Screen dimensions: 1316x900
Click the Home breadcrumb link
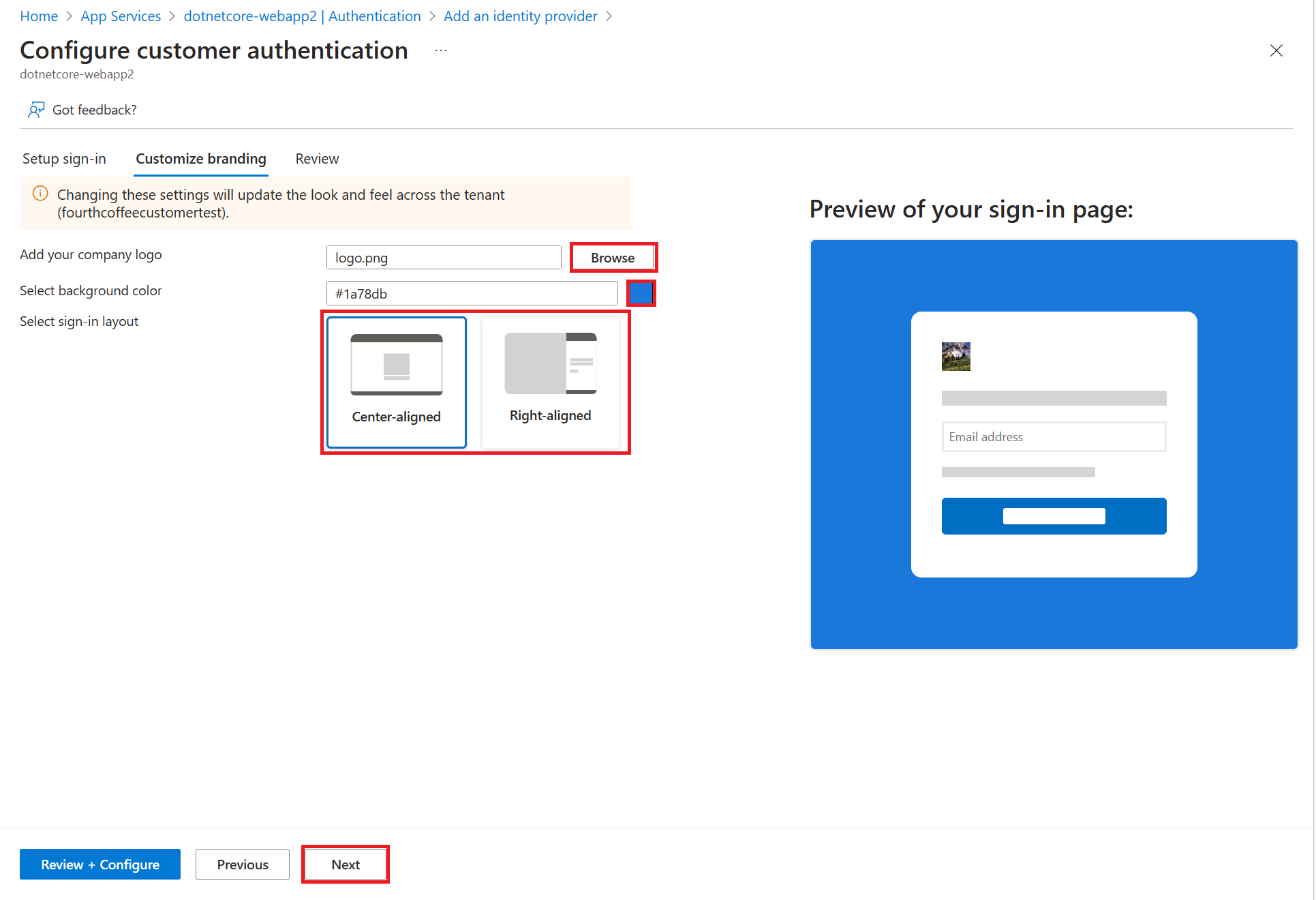coord(38,15)
